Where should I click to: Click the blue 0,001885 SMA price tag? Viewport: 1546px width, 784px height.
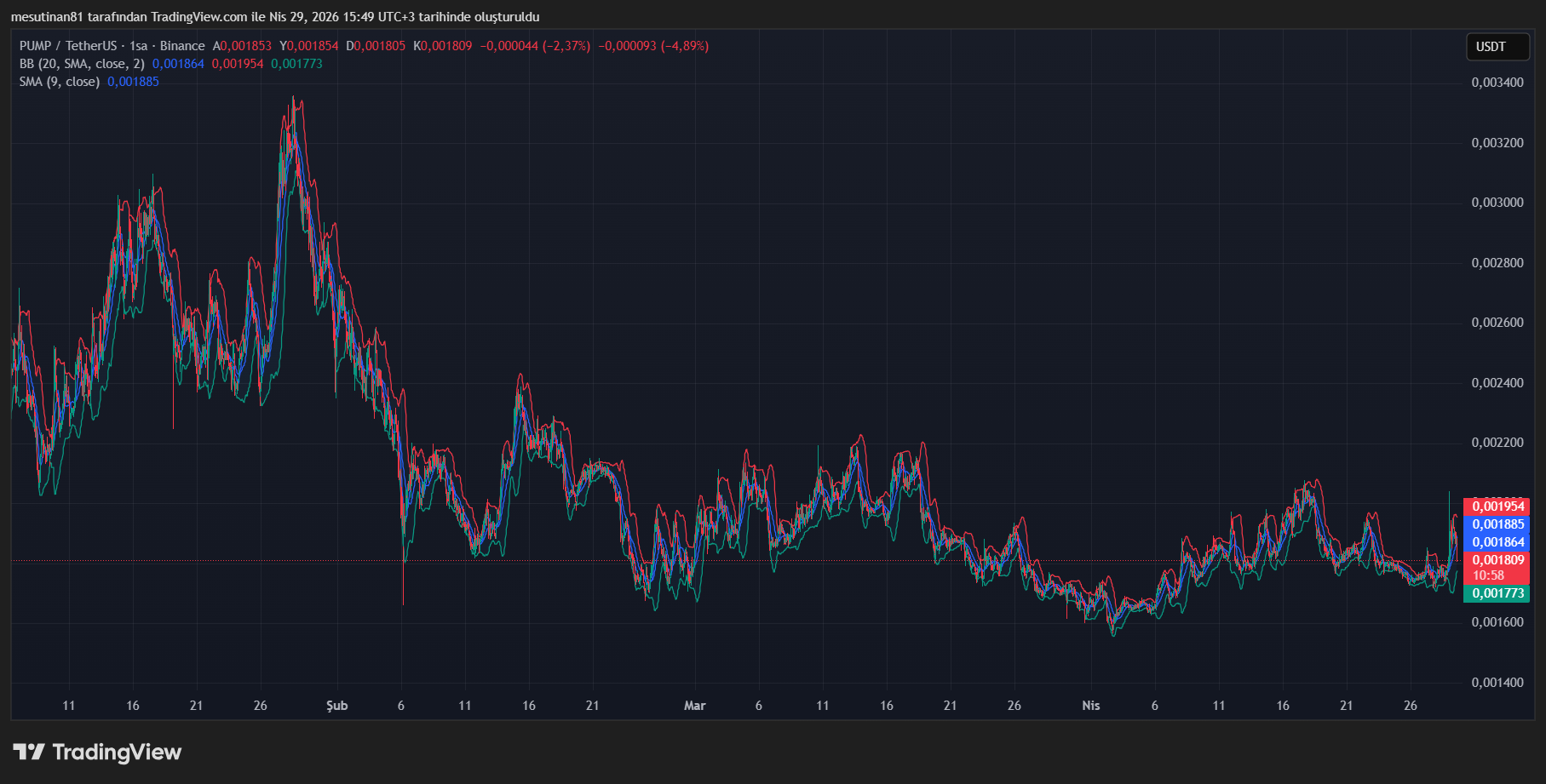[1497, 524]
